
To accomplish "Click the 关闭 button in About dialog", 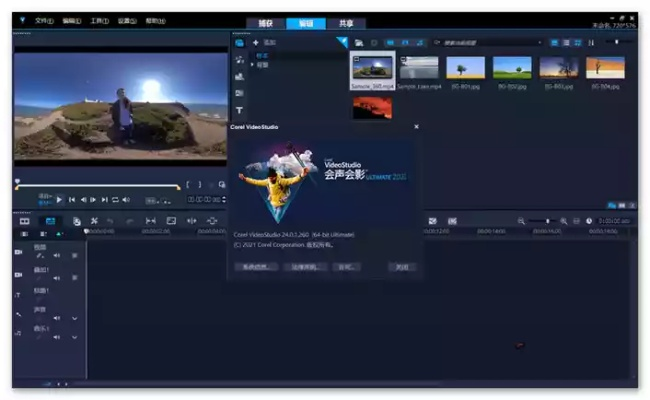I will 401,267.
